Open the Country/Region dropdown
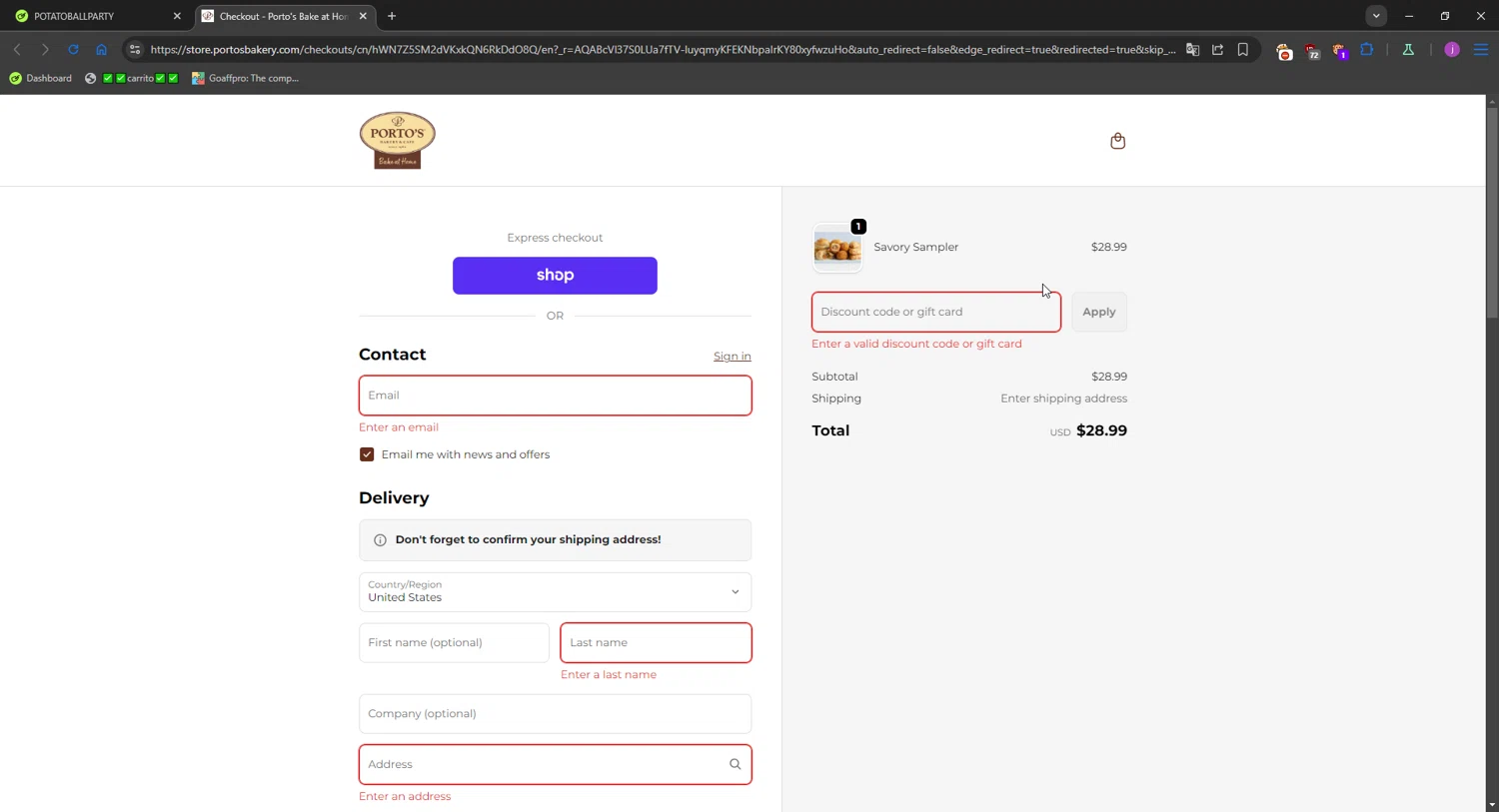 point(555,592)
